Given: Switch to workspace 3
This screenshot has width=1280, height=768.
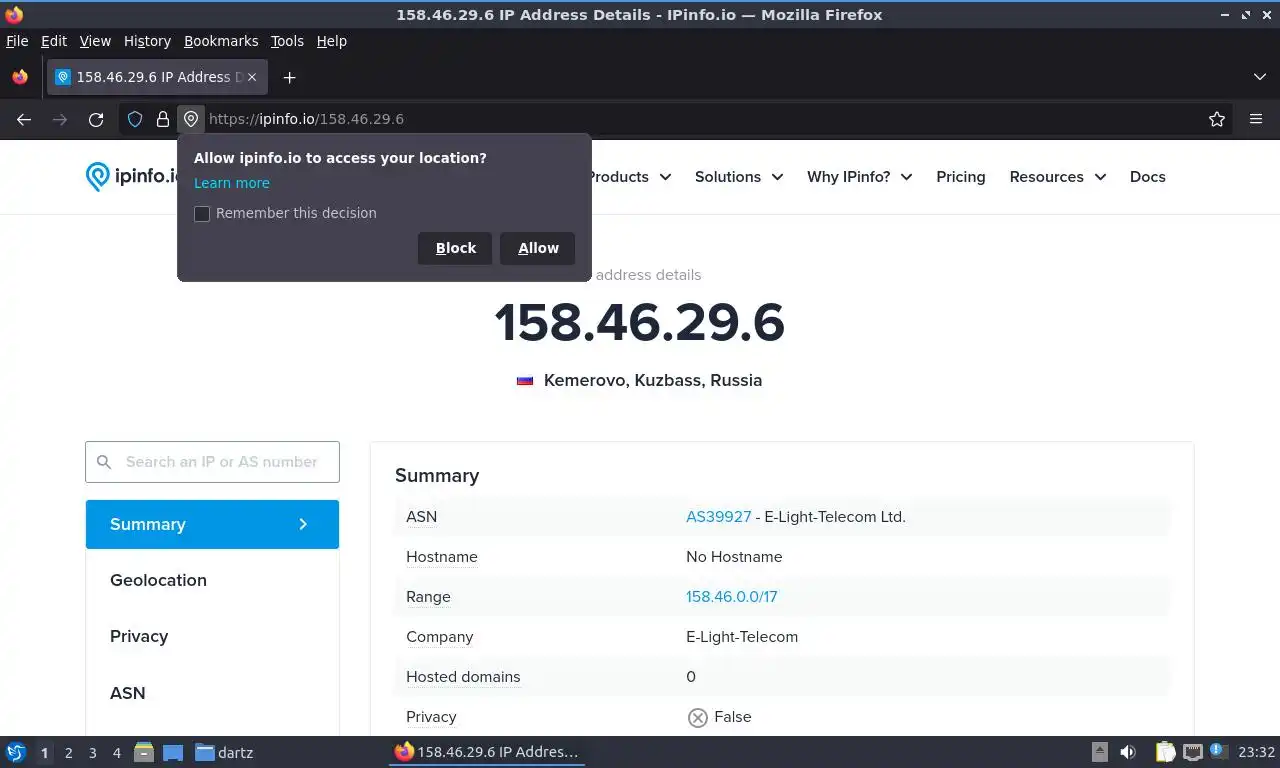Looking at the screenshot, I should tap(92, 753).
